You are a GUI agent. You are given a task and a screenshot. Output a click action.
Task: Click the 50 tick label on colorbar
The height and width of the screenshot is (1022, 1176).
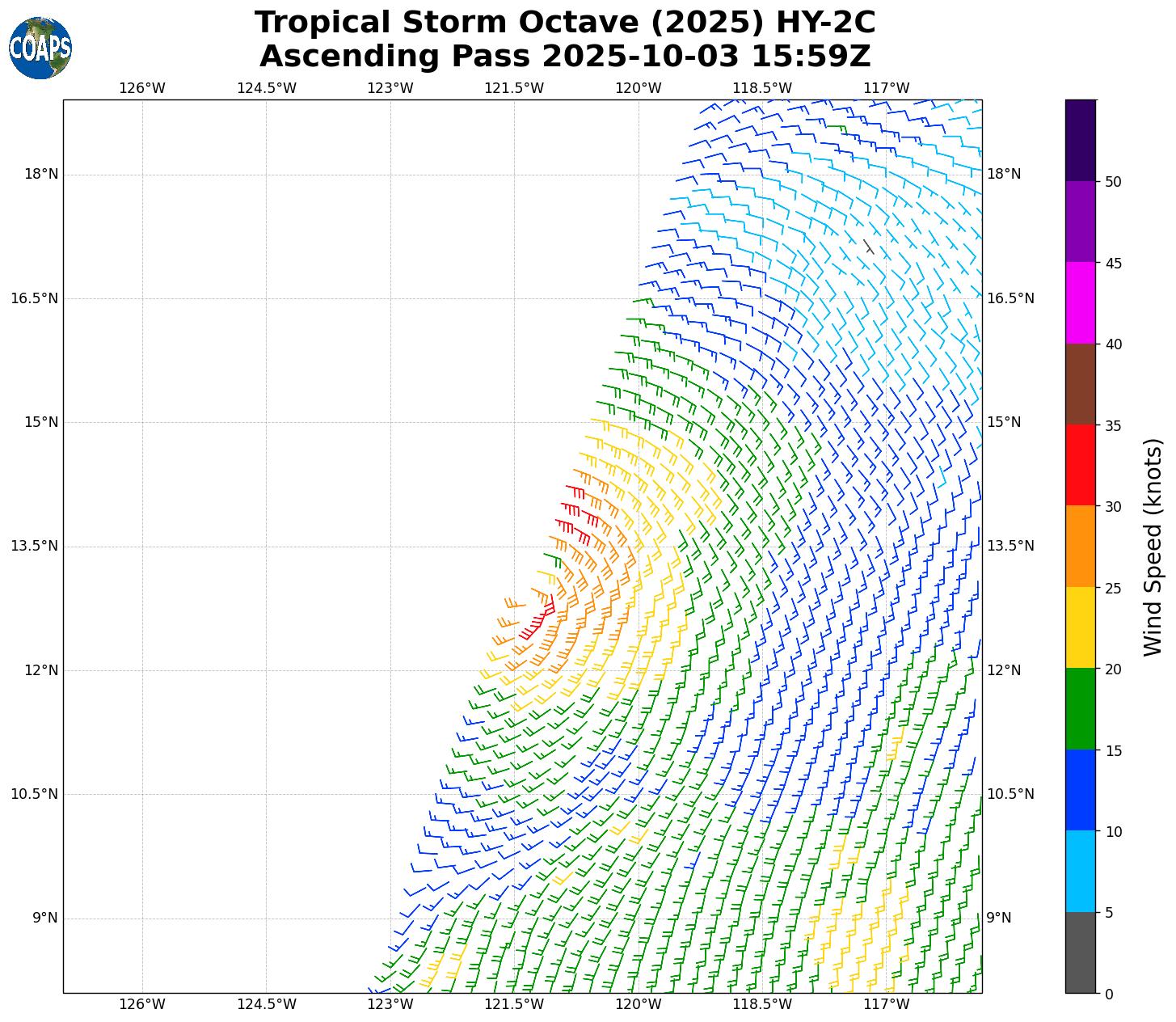click(x=1113, y=182)
